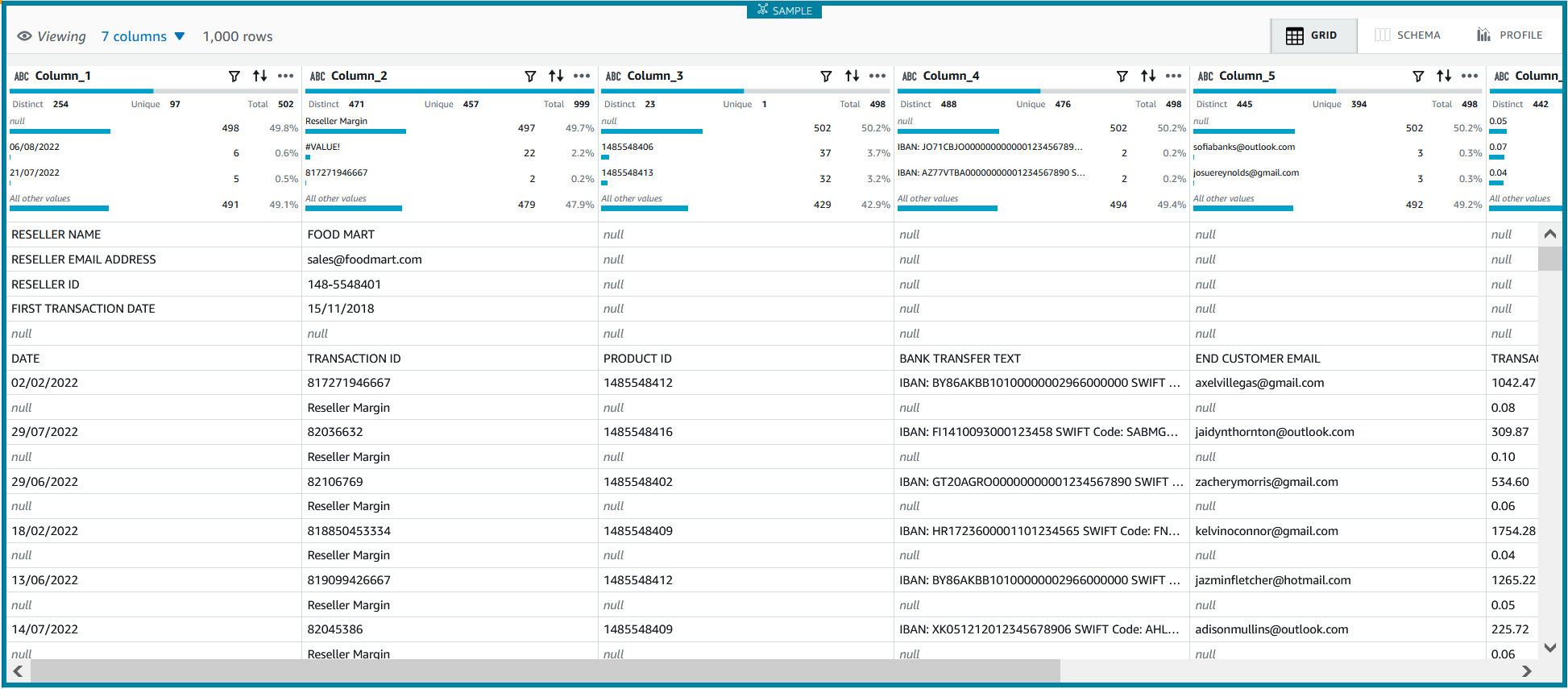
Task: Select the 148-5548401 cell
Action: [450, 284]
